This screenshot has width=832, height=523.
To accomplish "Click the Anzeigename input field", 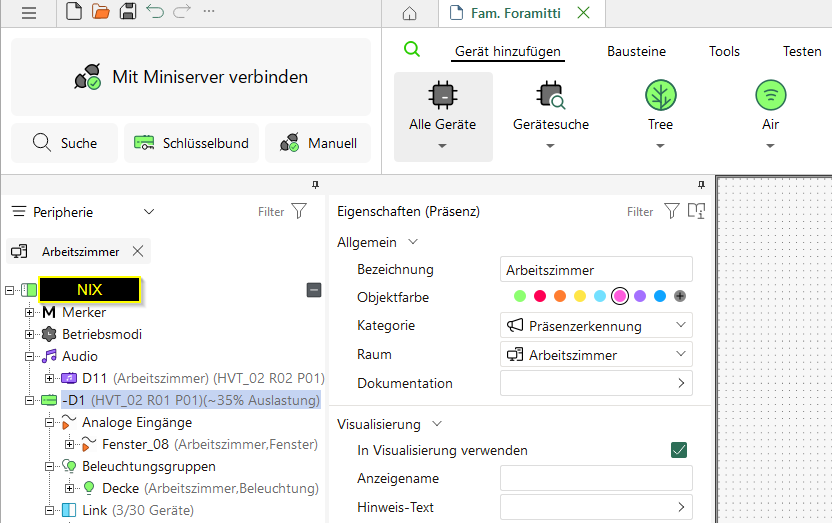I will pos(596,478).
